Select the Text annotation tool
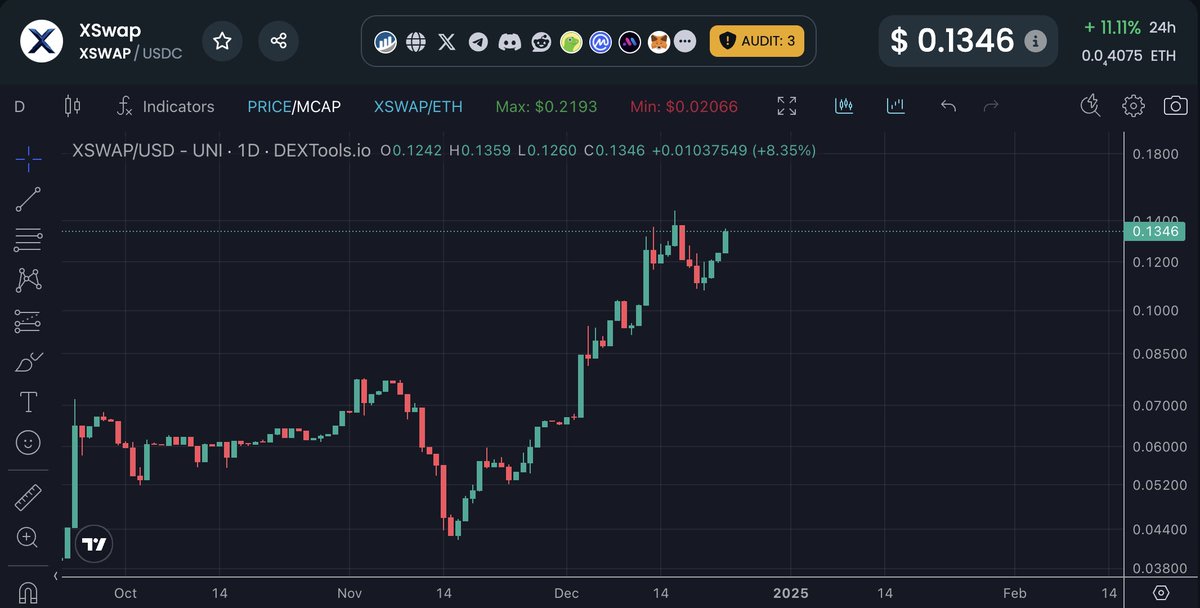 (27, 402)
